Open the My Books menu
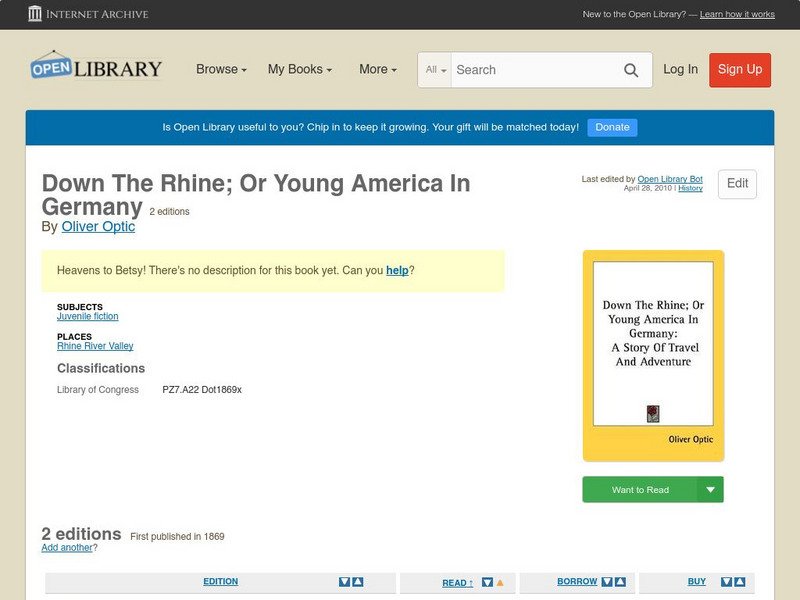This screenshot has height=600, width=800. pyautogui.click(x=299, y=70)
